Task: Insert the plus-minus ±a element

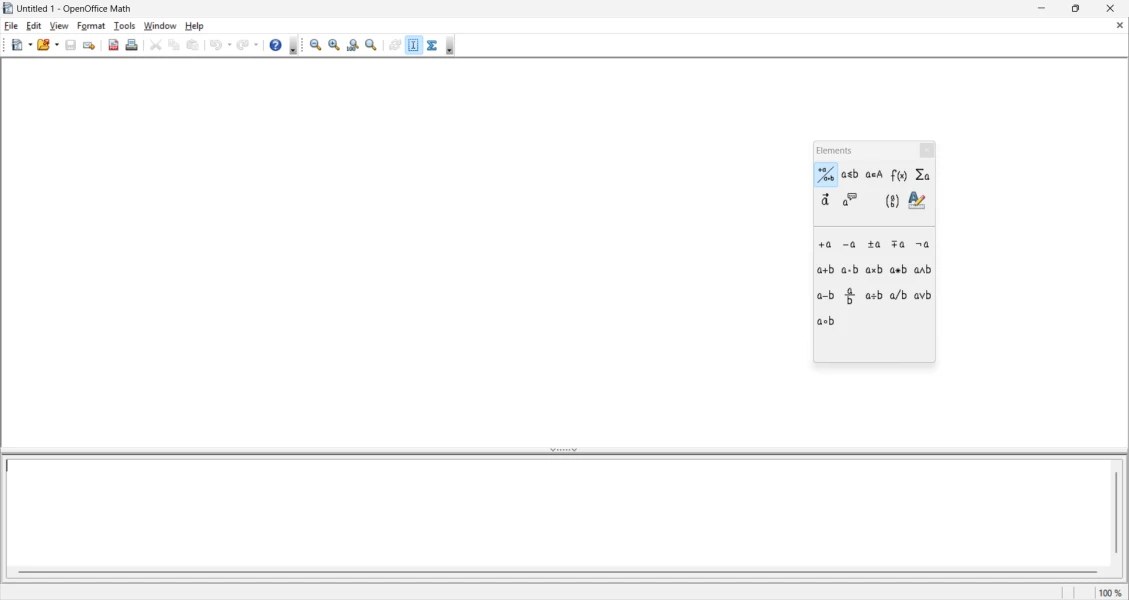Action: pos(874,245)
